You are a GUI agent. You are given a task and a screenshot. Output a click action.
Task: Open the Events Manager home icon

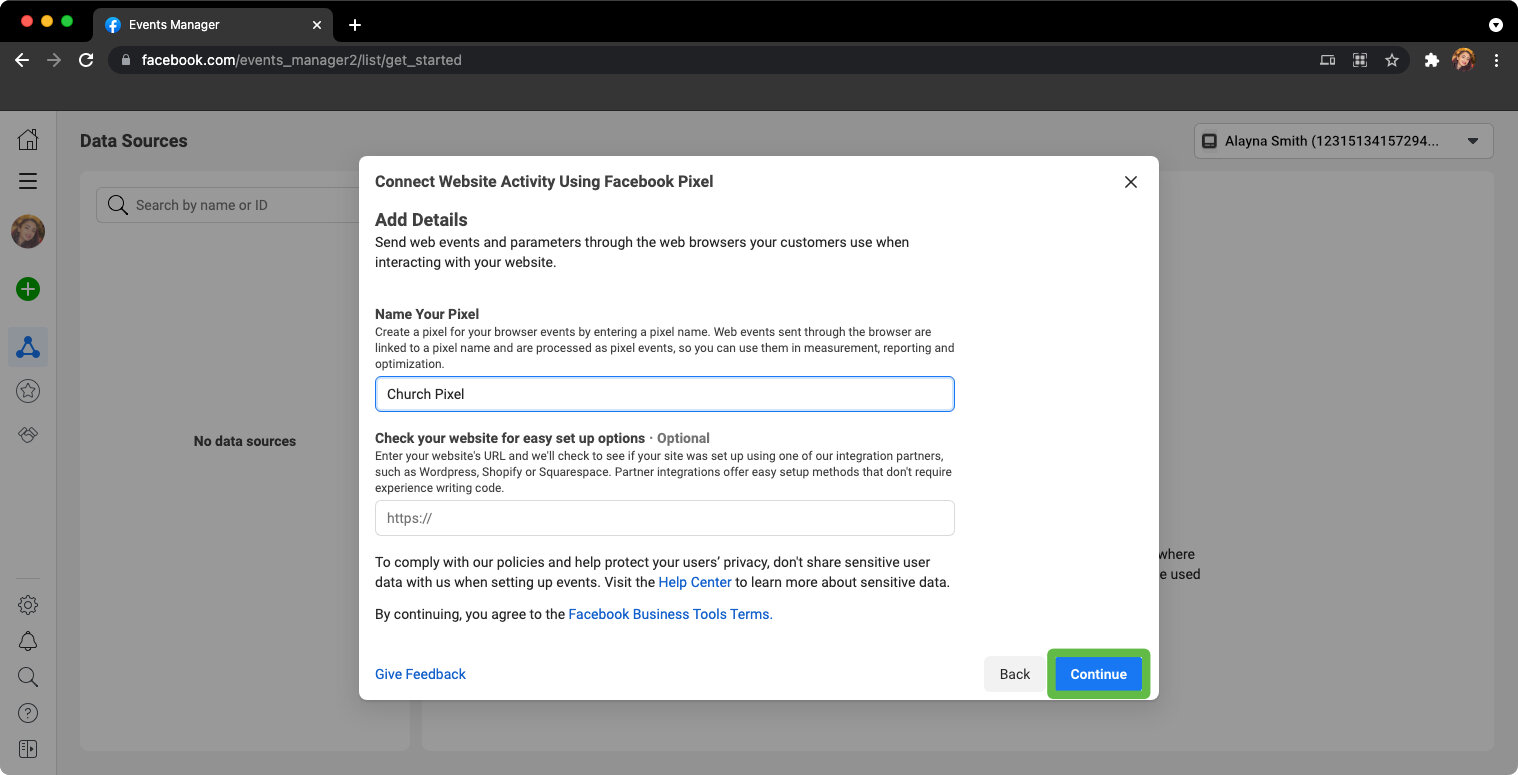point(28,140)
